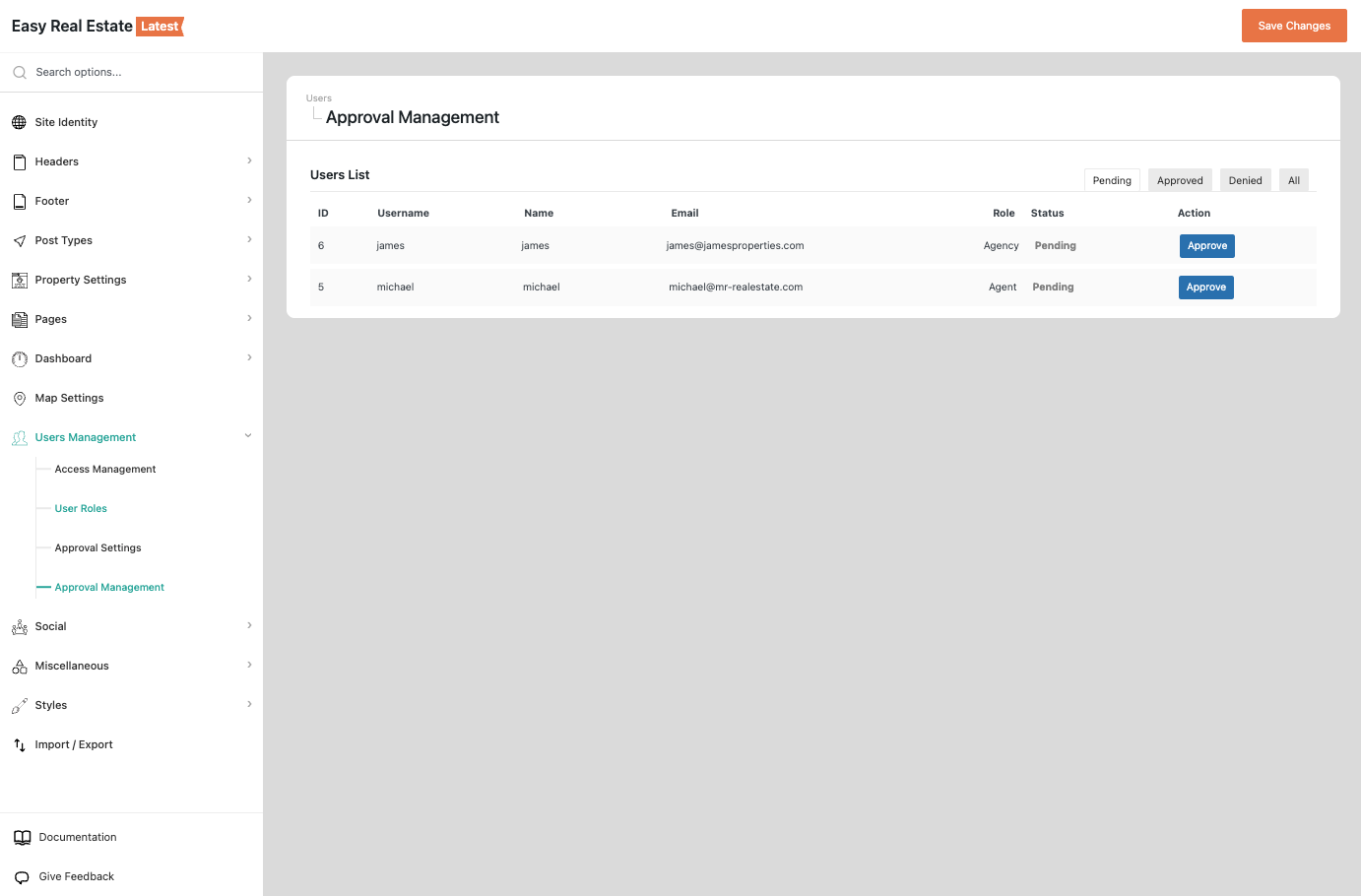Screen dimensions: 1361x896
Task: Expand the Social section chevron
Action: click(249, 625)
